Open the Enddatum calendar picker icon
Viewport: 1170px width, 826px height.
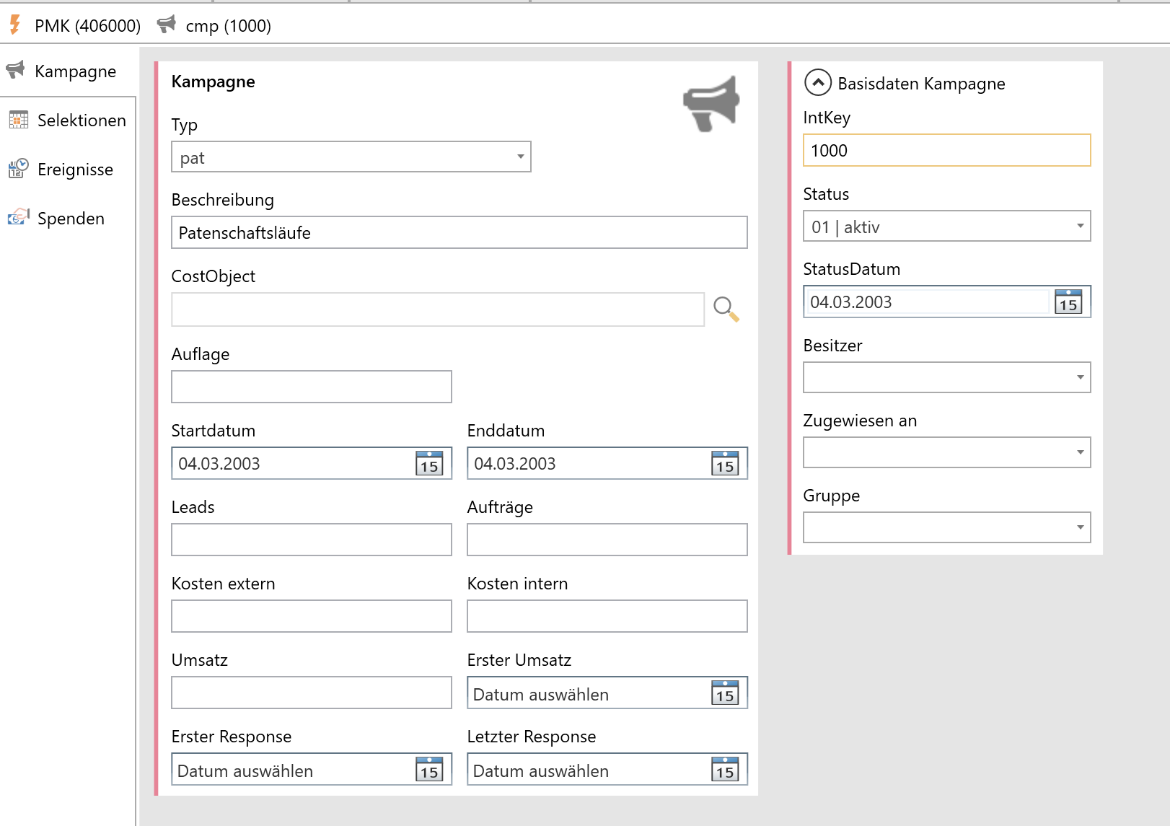point(724,464)
